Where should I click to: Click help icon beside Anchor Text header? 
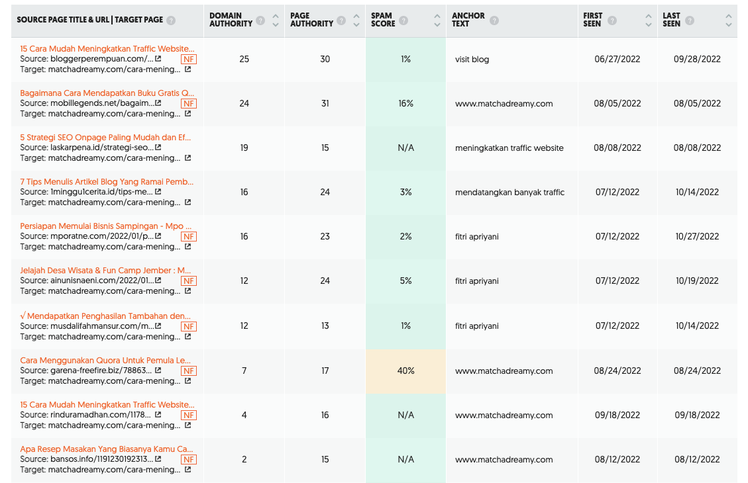(494, 20)
